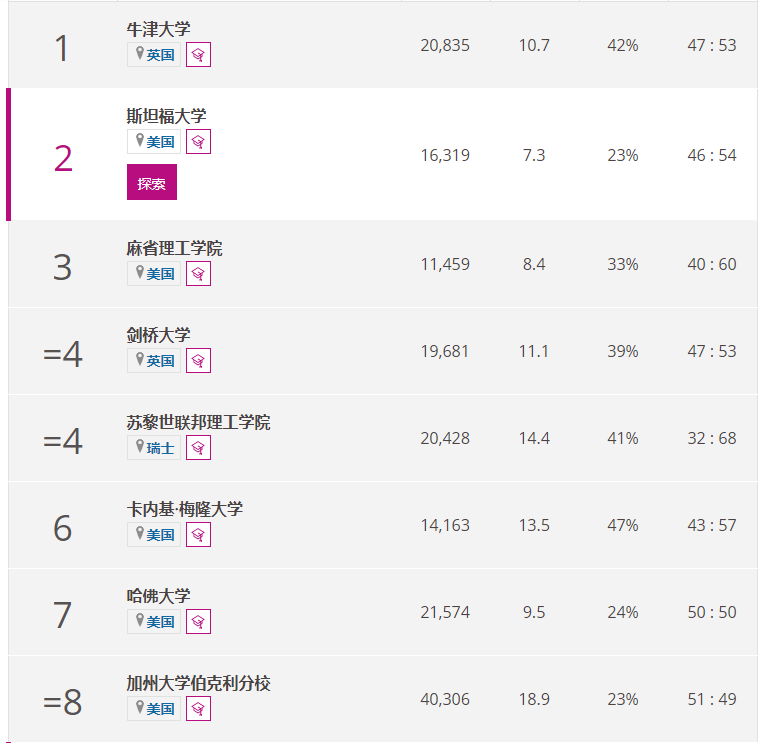Click the graduation cap icon for 卡内基·梅隆大学
The width and height of the screenshot is (761, 743).
(199, 535)
